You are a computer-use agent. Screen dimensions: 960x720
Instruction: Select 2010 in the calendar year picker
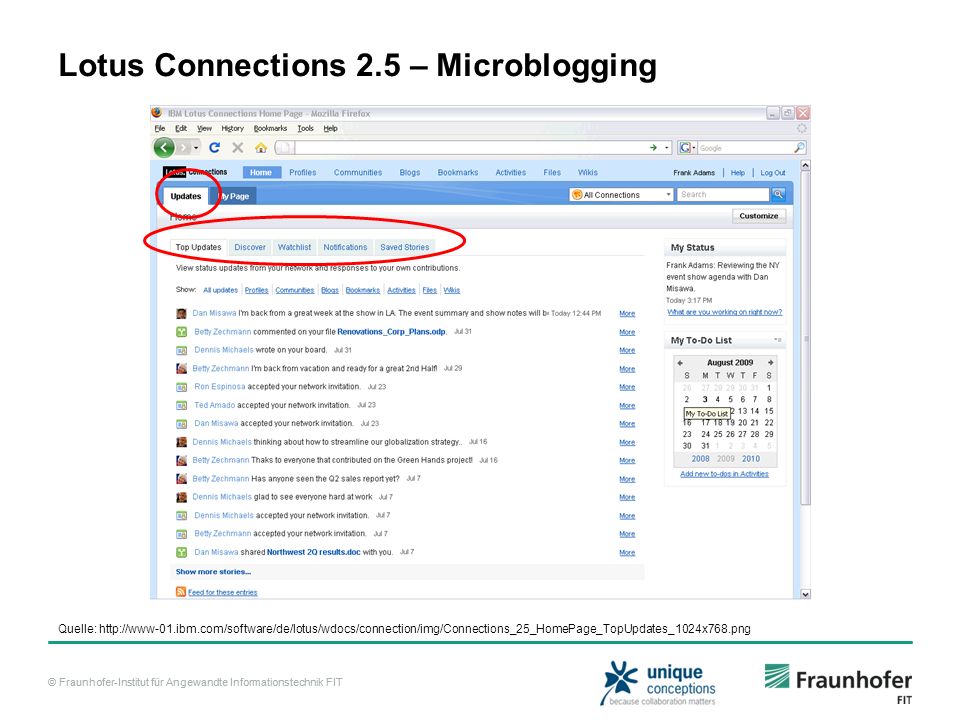751,459
